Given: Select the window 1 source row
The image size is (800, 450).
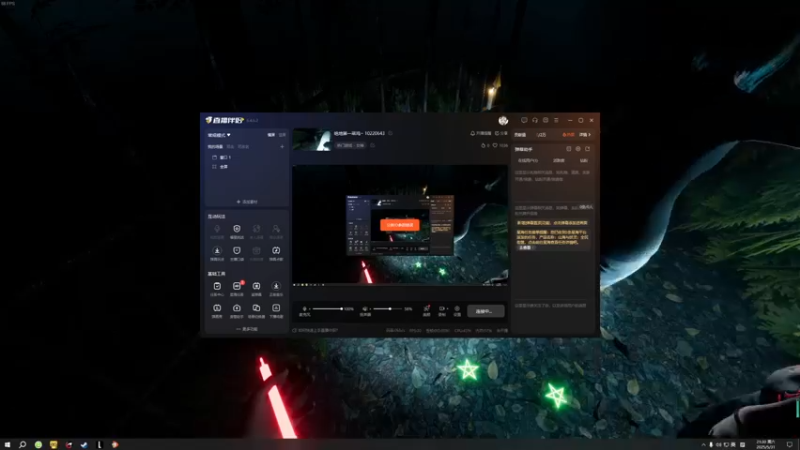Looking at the screenshot, I should [246, 157].
